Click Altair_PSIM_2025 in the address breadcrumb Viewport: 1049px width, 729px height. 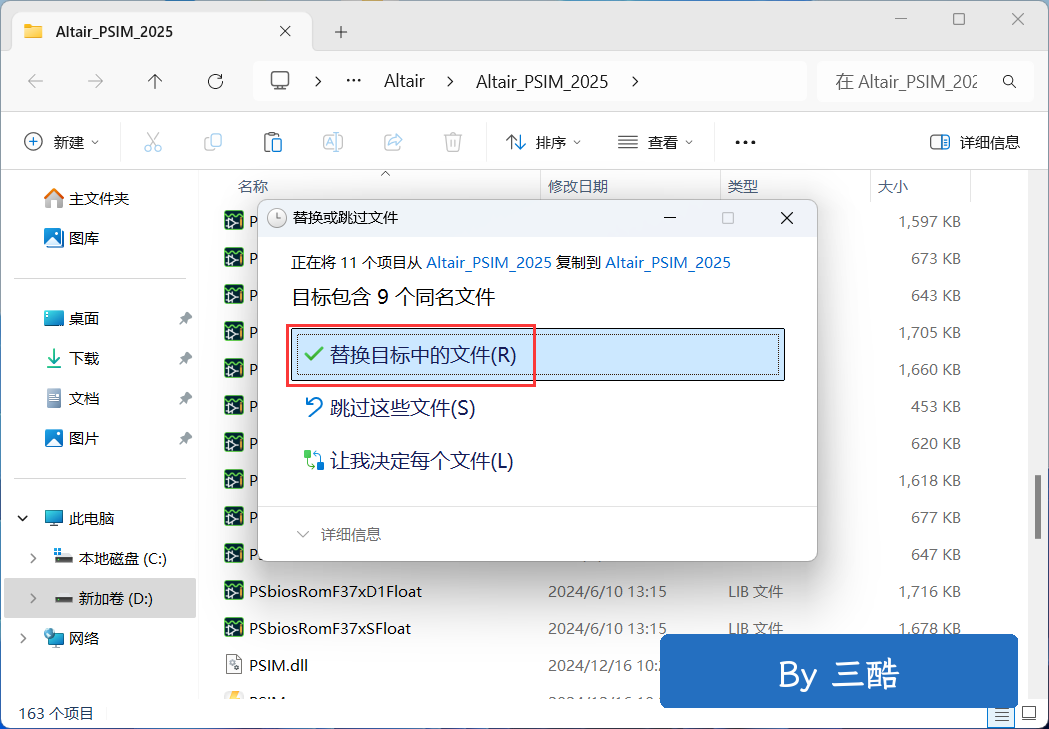tap(542, 82)
